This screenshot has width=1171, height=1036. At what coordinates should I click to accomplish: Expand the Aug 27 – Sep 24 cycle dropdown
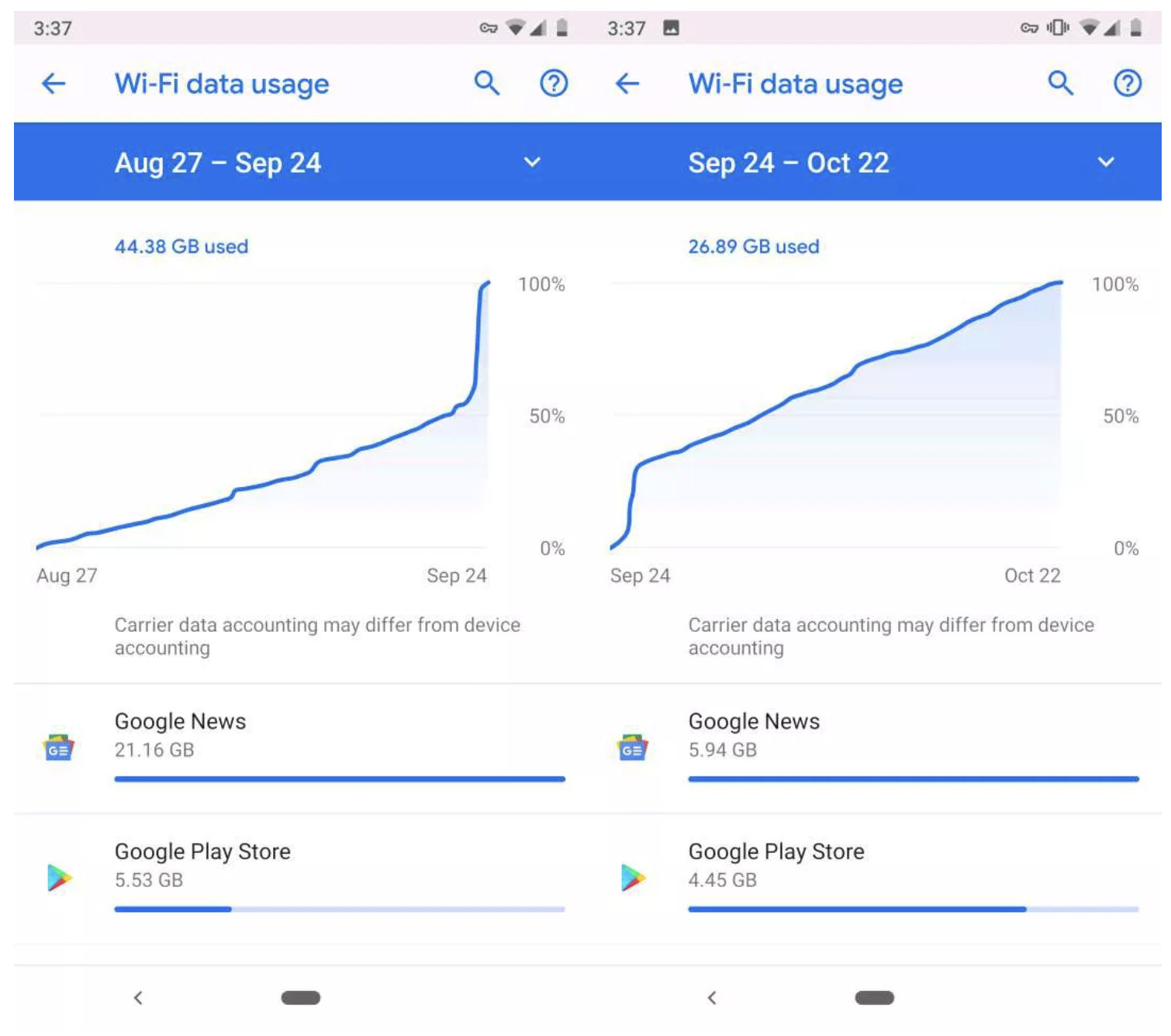(532, 162)
